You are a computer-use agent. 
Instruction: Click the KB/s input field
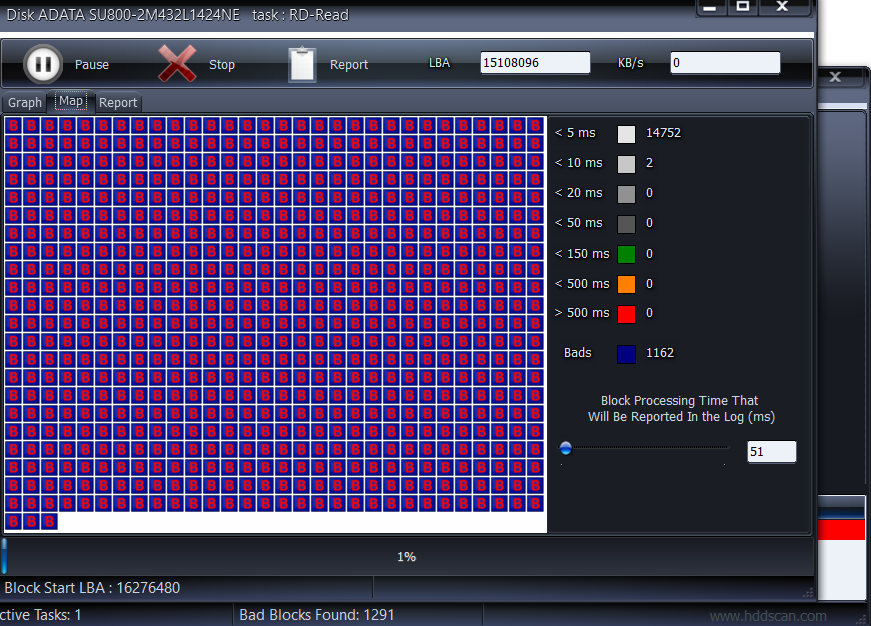pos(725,63)
